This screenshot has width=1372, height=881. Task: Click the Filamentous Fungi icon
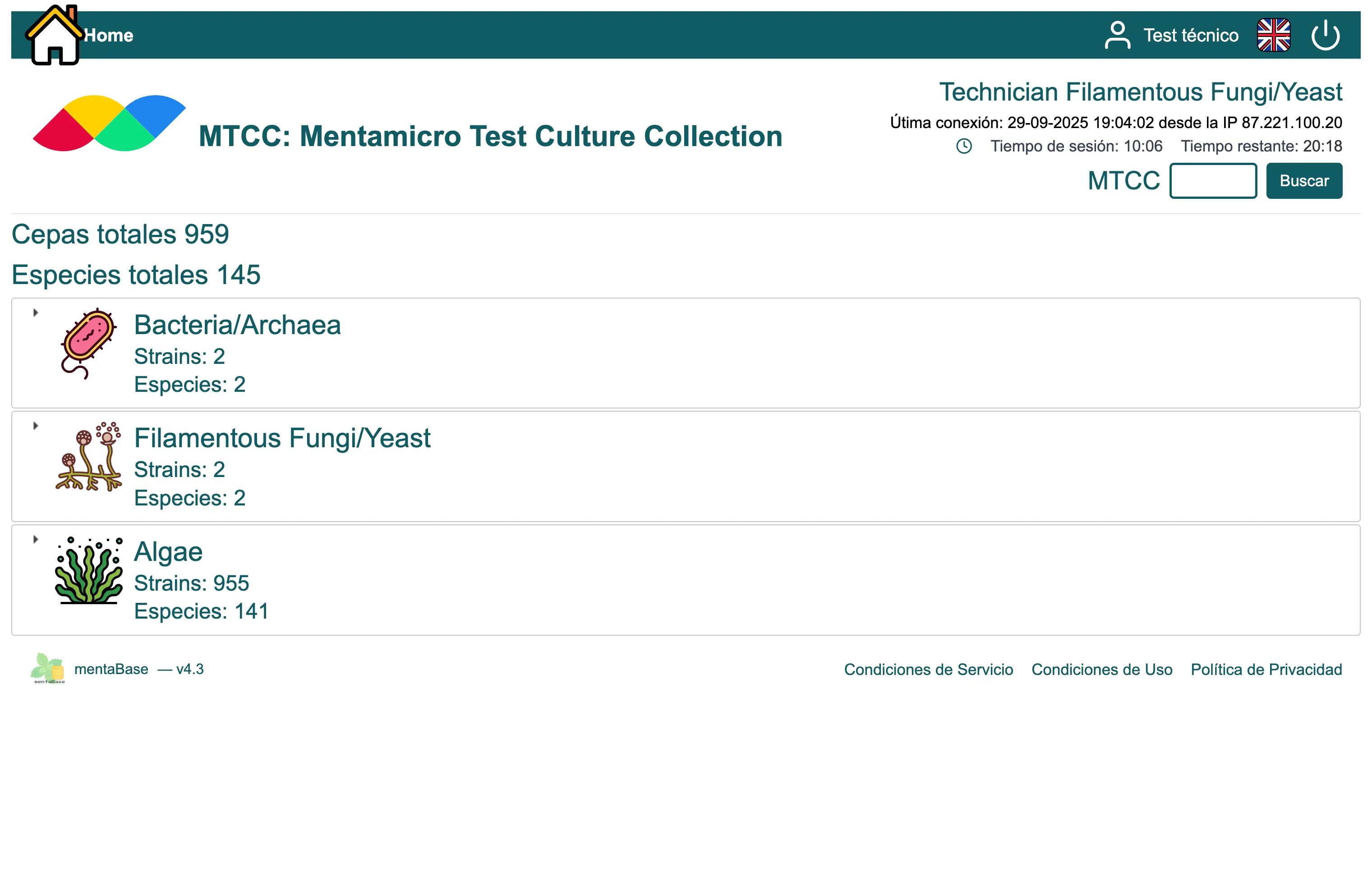[x=89, y=457]
